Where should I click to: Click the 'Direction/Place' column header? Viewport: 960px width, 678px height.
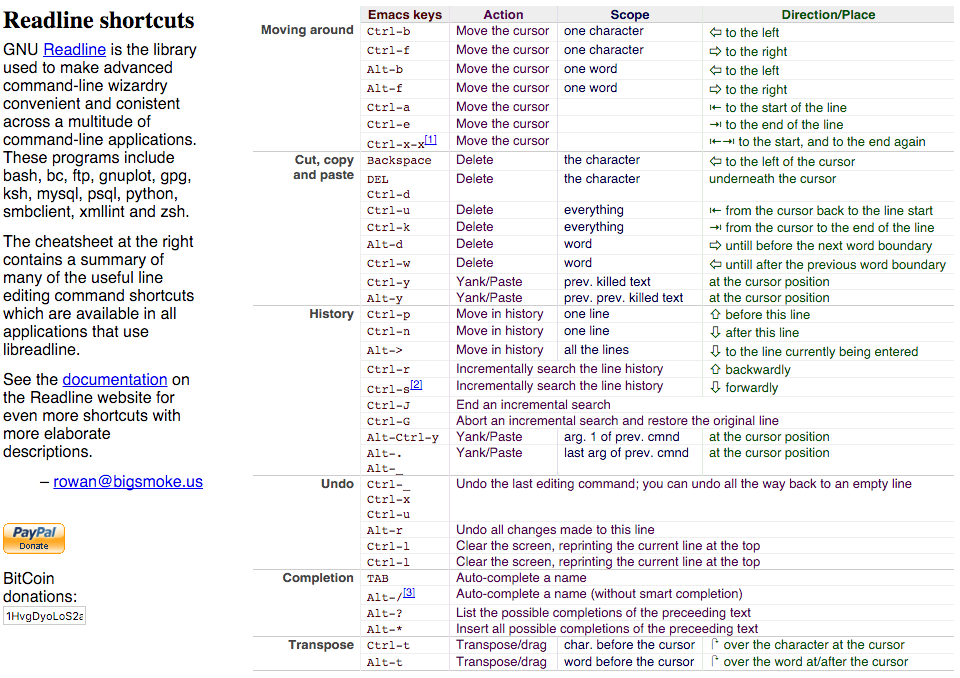828,15
